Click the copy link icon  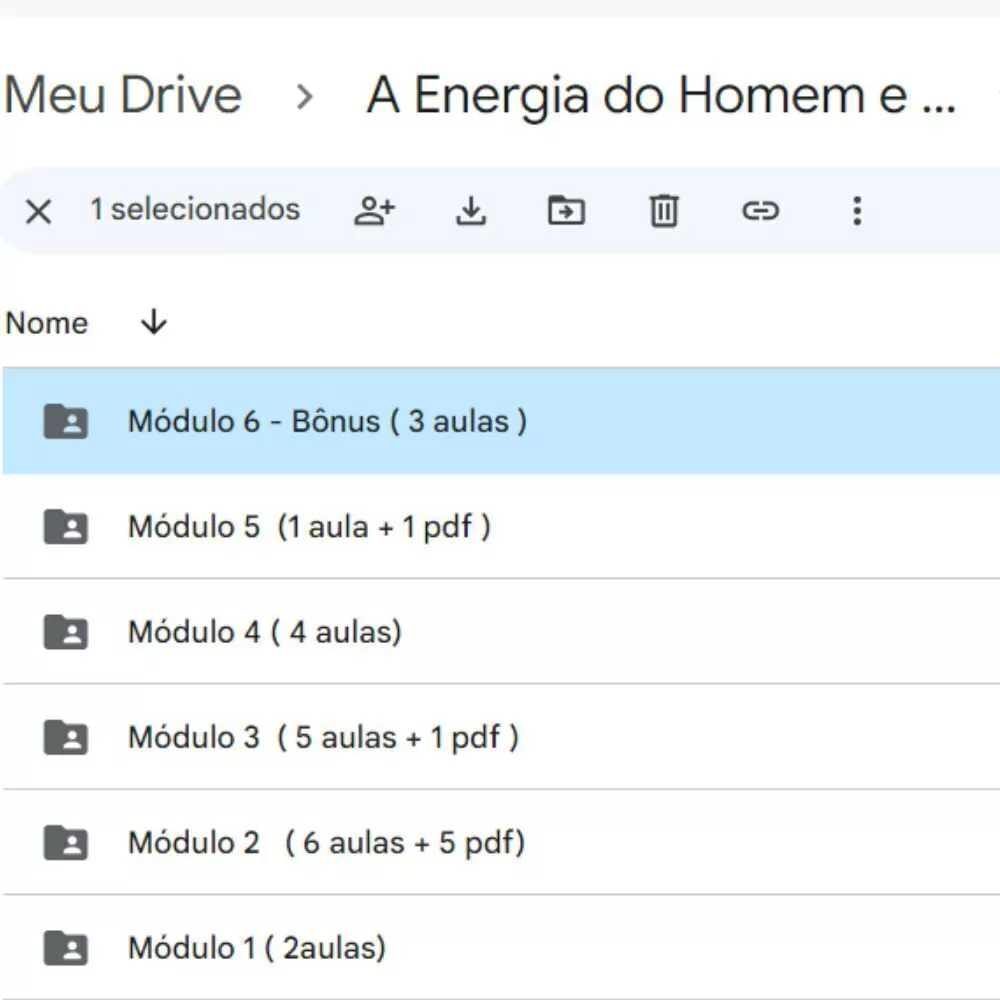pyautogui.click(x=760, y=211)
